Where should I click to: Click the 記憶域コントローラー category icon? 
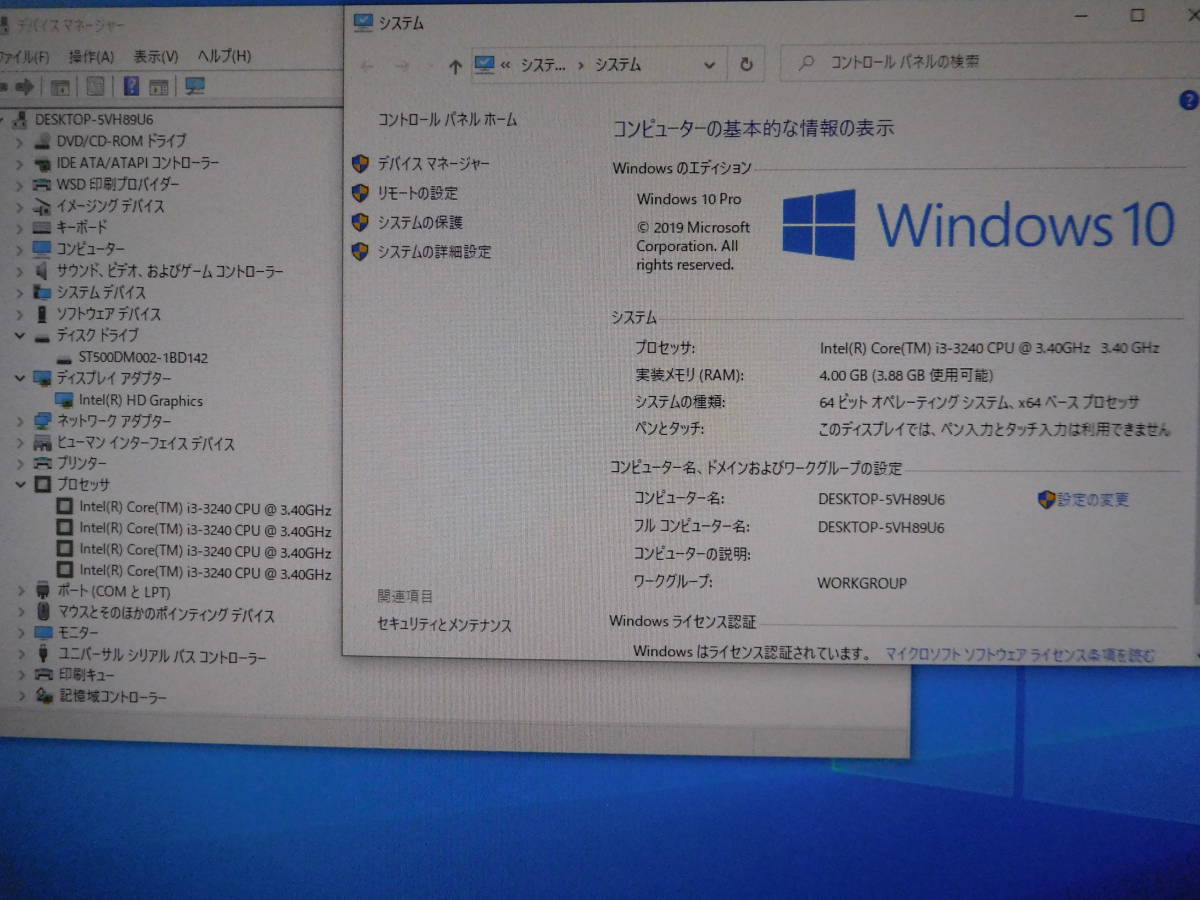point(42,696)
